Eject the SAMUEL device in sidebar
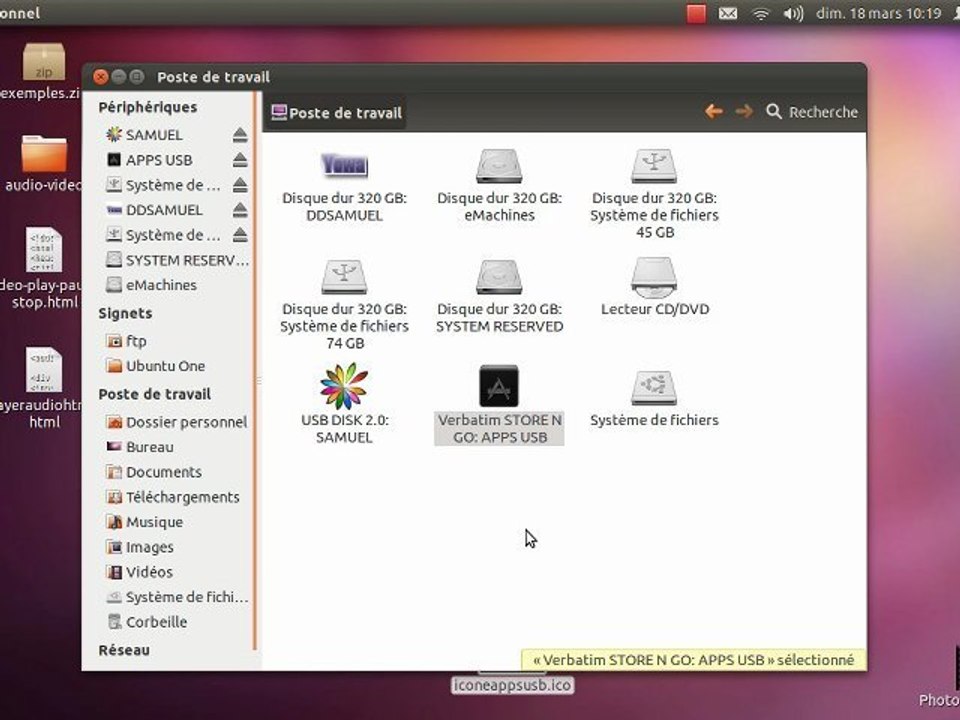 pyautogui.click(x=240, y=135)
